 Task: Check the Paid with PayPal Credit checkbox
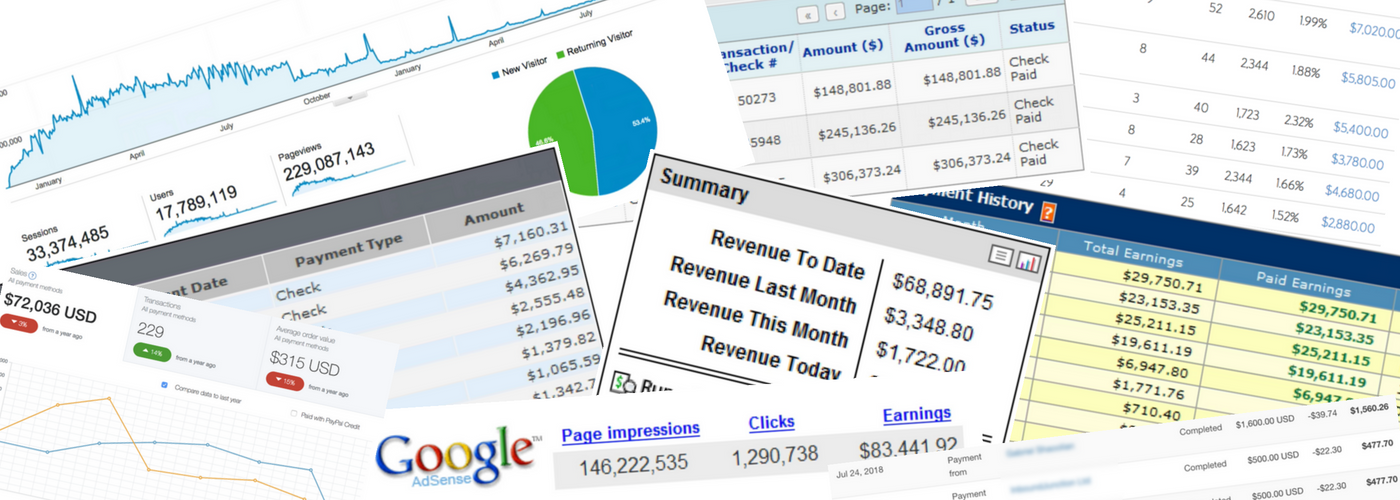[294, 413]
